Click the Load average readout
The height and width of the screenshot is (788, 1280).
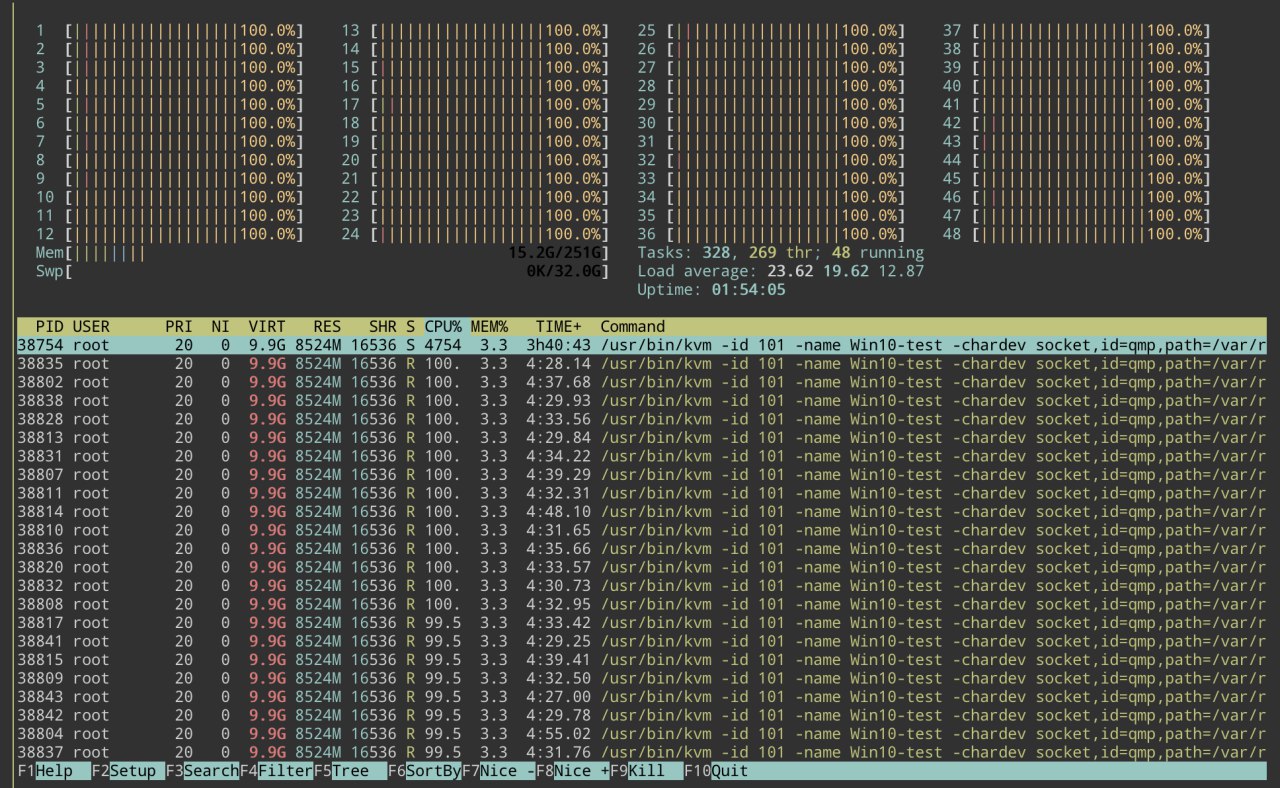pyautogui.click(x=781, y=271)
